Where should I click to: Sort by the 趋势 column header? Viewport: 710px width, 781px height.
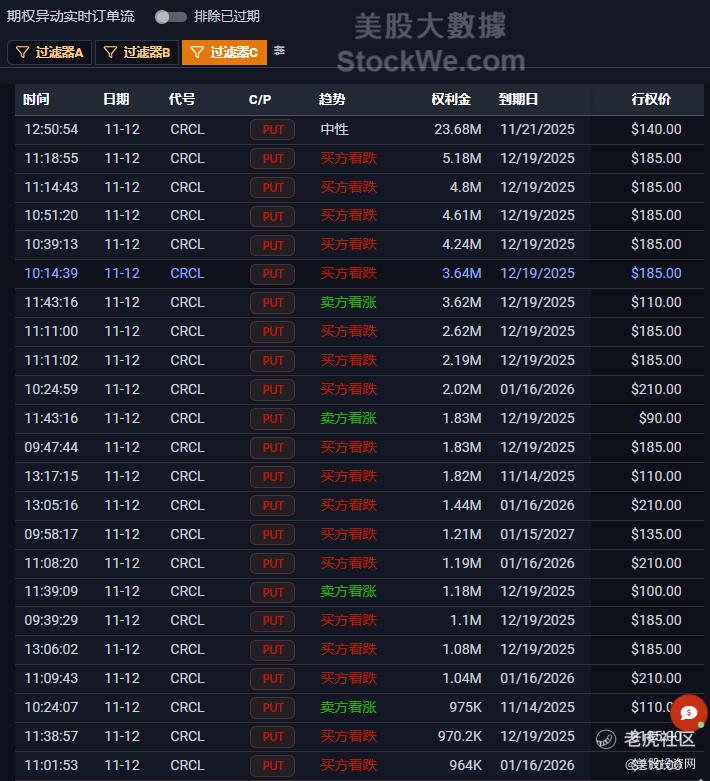point(332,99)
